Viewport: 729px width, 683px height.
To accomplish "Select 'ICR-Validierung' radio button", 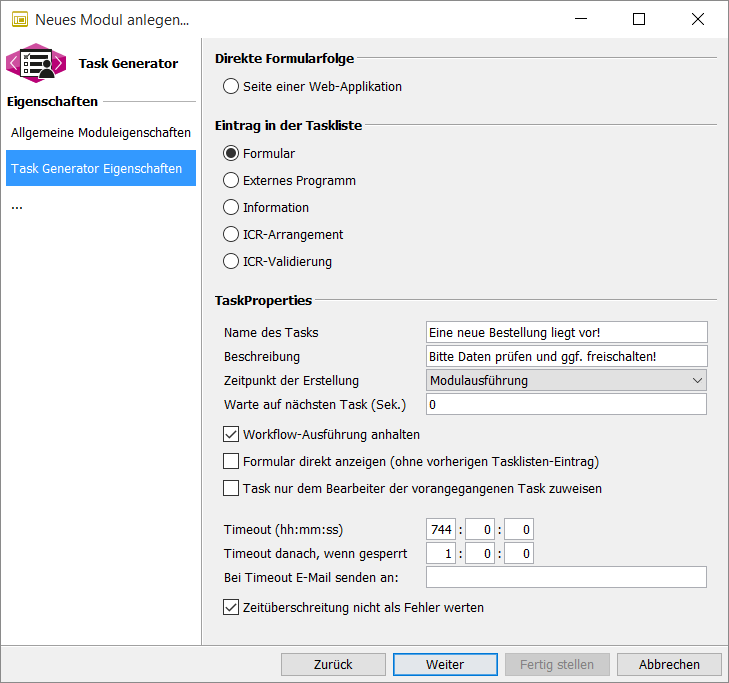I will (232, 262).
